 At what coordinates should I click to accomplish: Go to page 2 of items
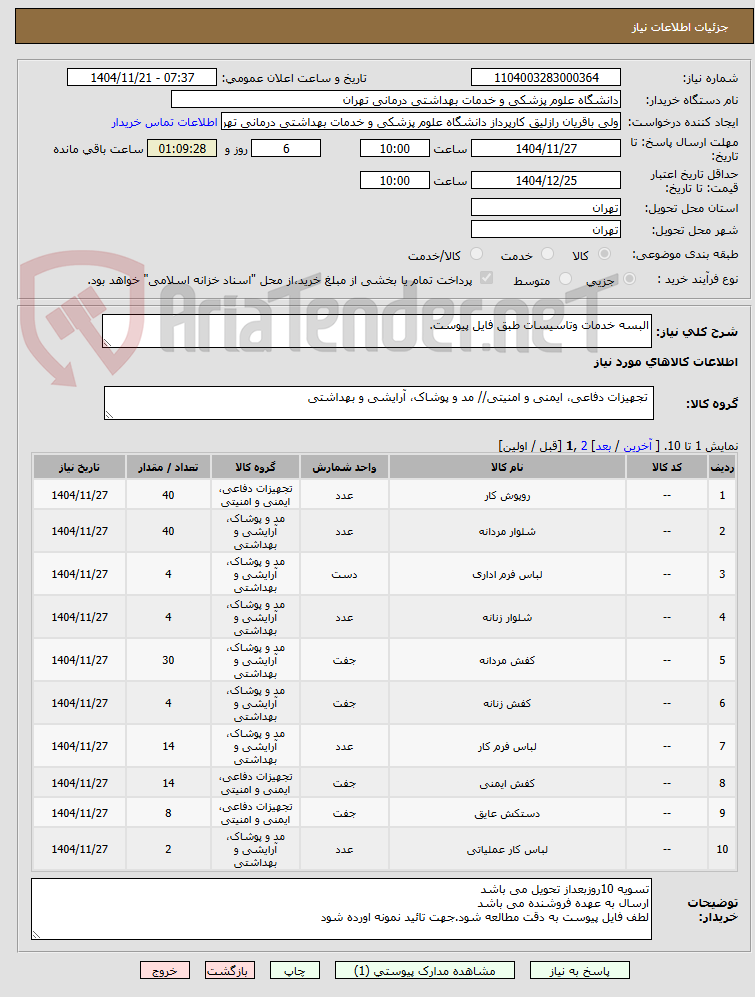(584, 446)
